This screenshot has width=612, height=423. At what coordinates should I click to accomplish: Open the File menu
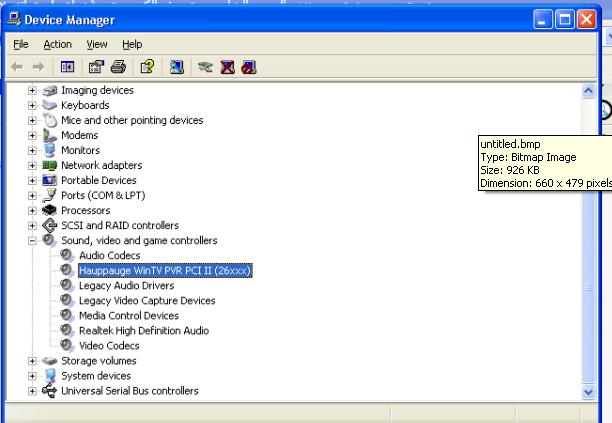21,44
